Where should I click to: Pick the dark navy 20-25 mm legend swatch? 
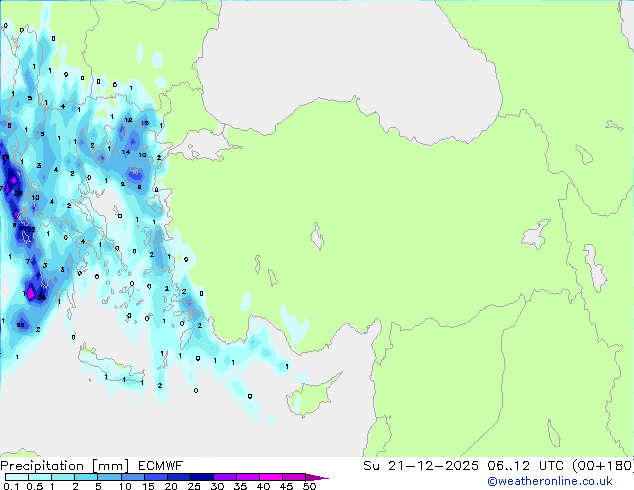point(182,477)
